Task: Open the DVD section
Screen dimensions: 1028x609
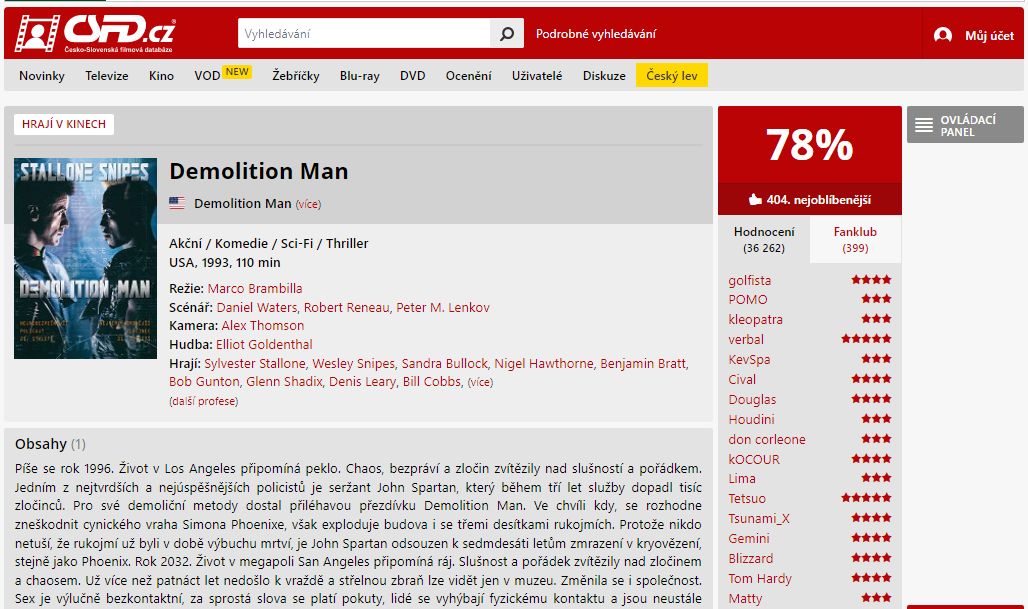Action: 412,75
